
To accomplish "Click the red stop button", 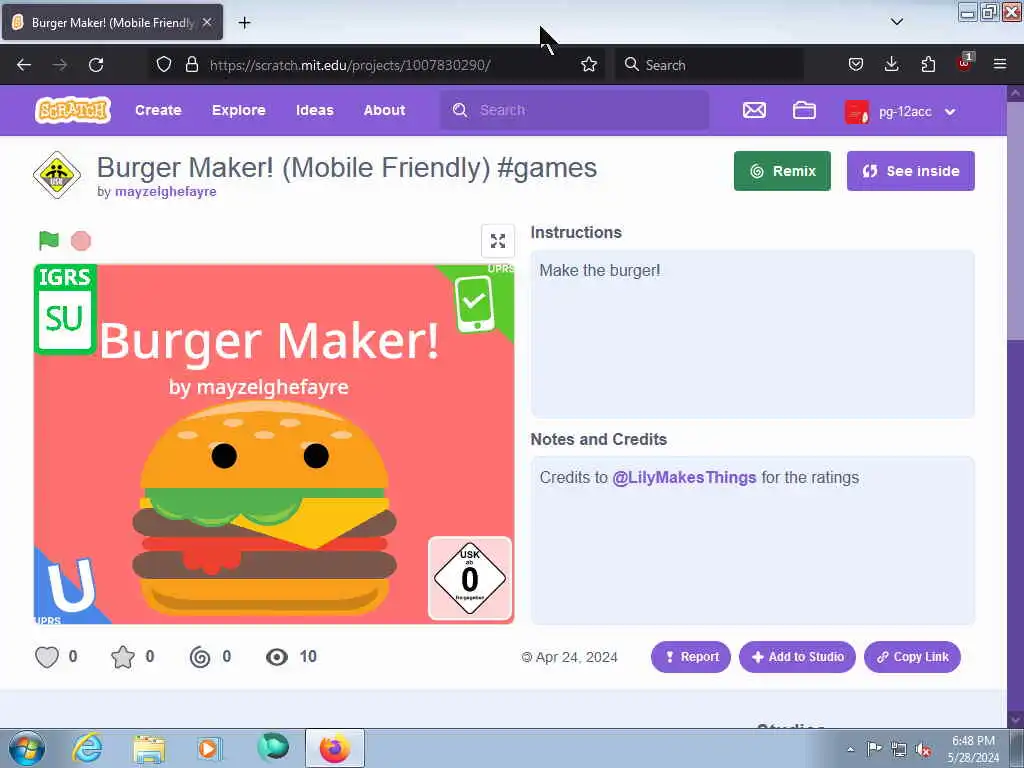I will pos(81,241).
